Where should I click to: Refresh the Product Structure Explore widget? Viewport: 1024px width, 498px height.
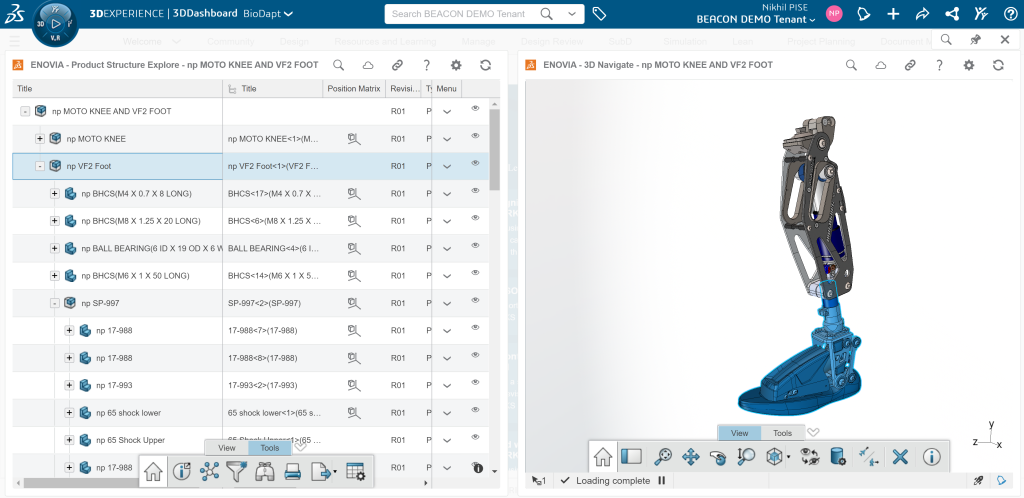485,65
